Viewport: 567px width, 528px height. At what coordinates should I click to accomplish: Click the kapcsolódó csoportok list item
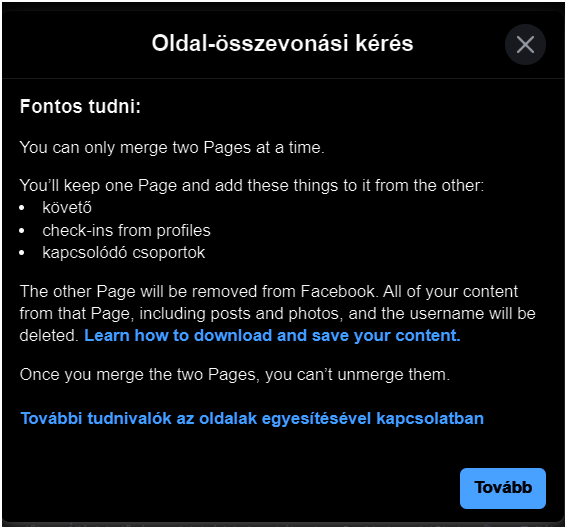click(124, 253)
